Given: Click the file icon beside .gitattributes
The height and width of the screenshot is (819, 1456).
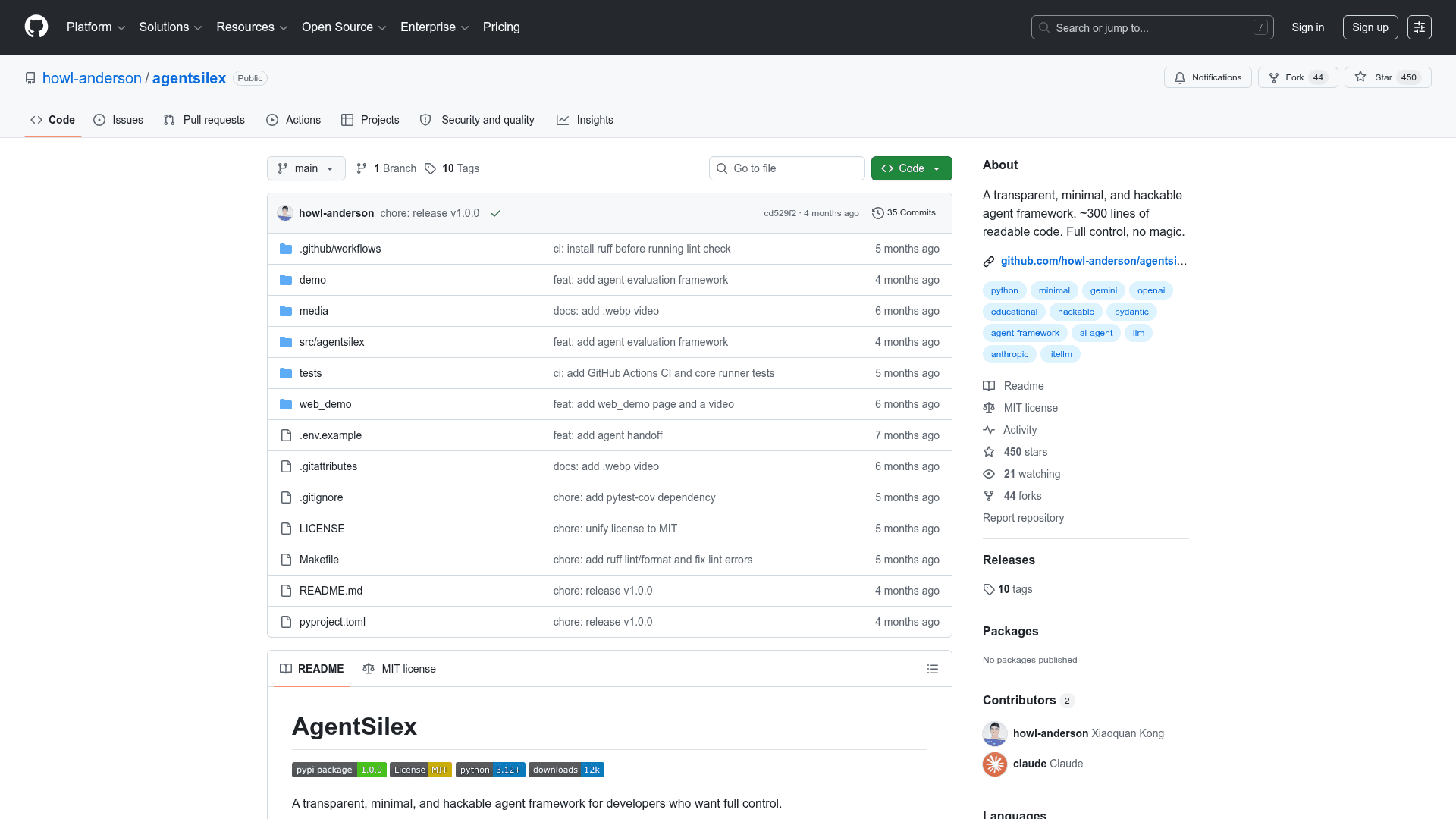Looking at the screenshot, I should [x=286, y=466].
